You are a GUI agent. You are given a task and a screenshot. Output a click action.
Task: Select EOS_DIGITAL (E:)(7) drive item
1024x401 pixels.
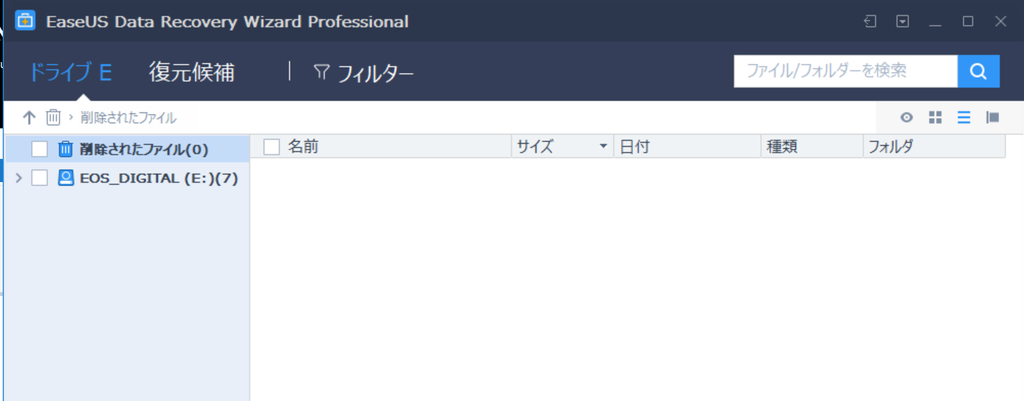(159, 178)
